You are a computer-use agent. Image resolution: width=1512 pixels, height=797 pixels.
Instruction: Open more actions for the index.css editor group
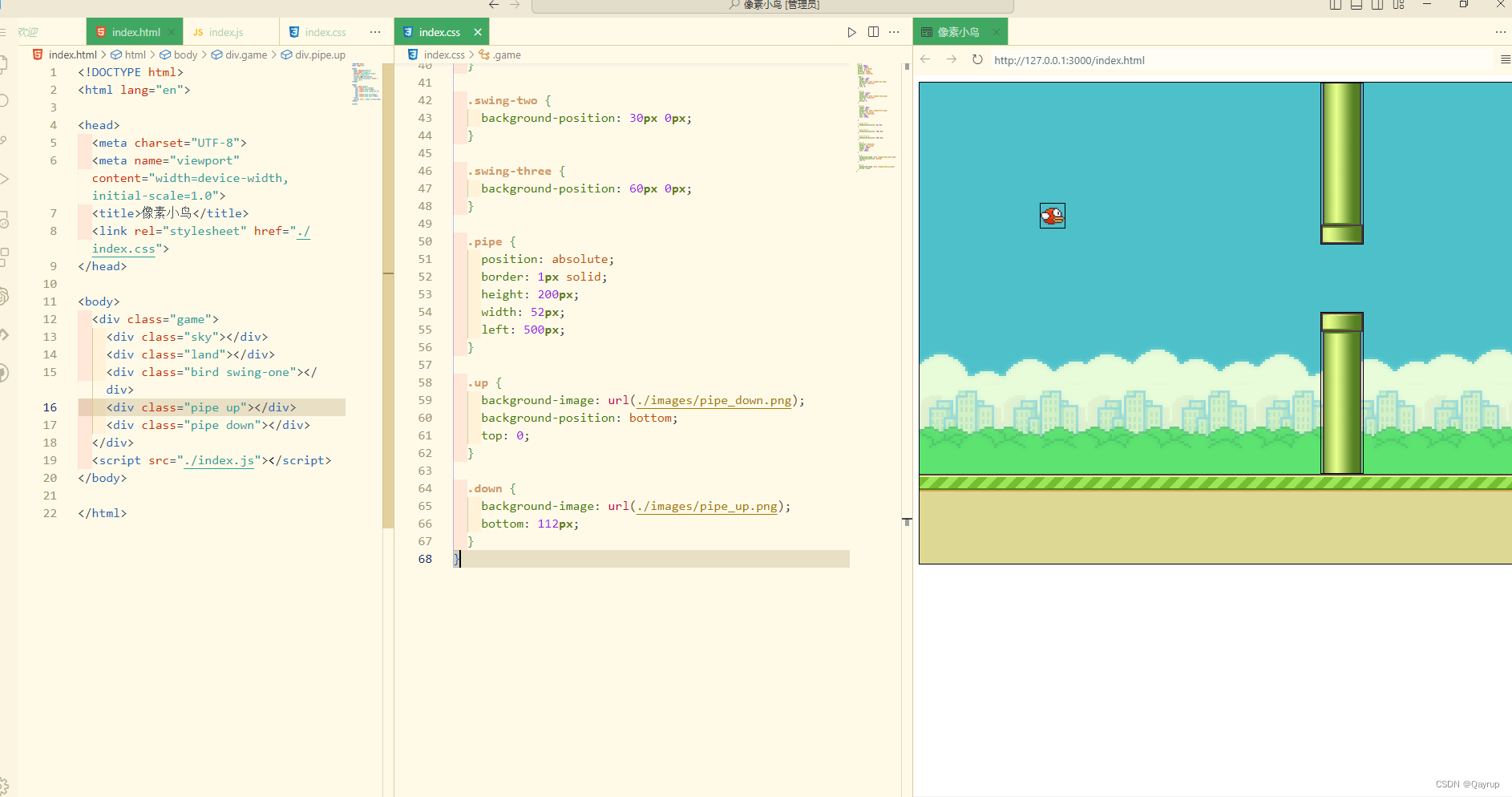pyautogui.click(x=894, y=32)
